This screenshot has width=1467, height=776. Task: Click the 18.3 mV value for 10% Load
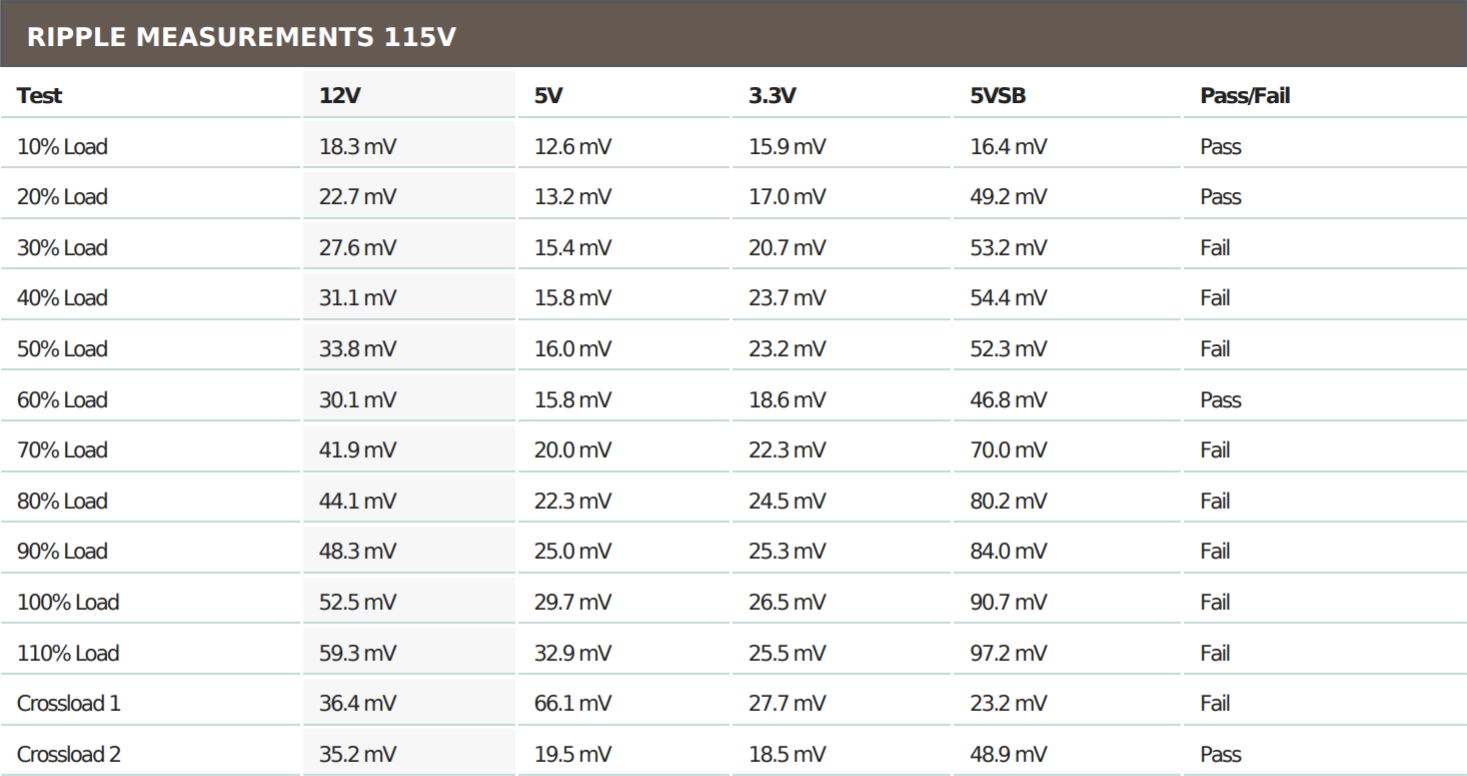click(x=358, y=147)
